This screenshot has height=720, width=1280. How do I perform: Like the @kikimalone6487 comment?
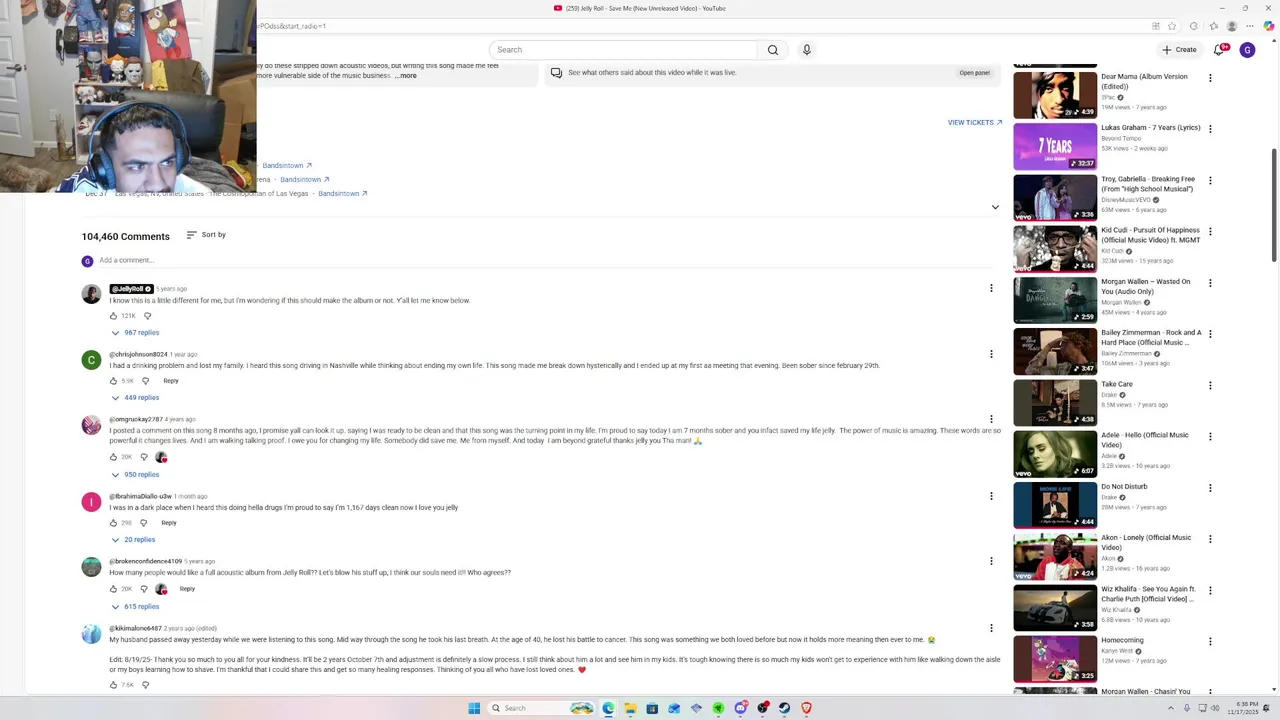[113, 685]
